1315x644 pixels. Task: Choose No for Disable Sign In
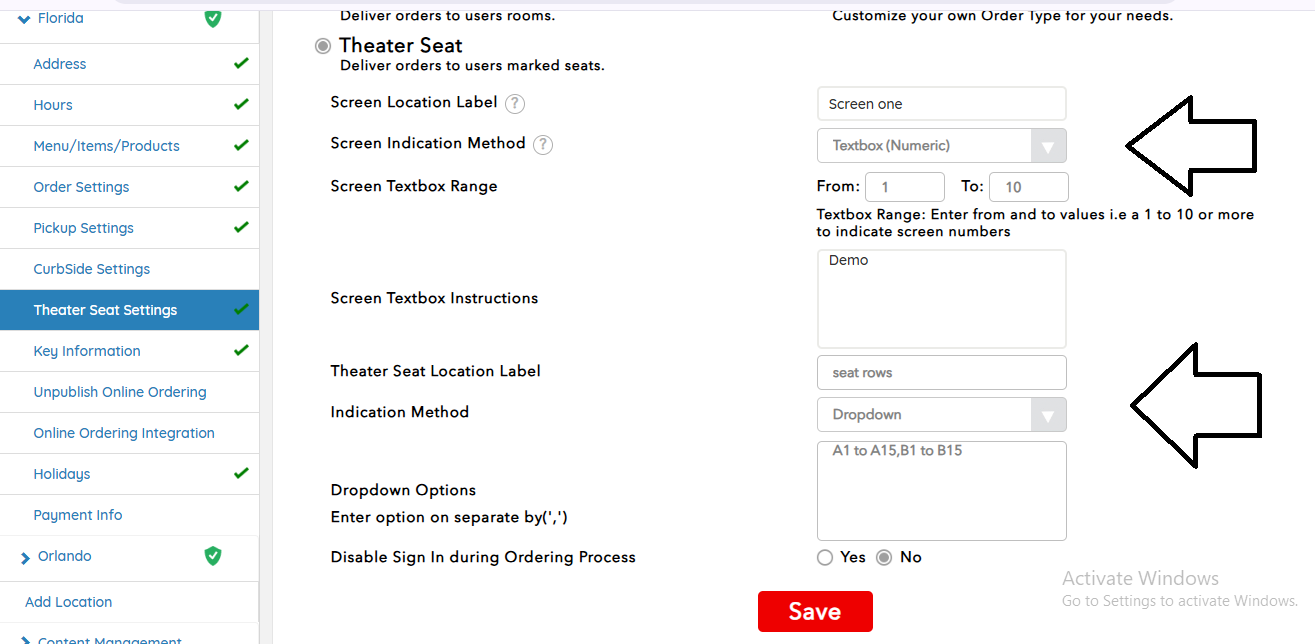[x=884, y=558]
